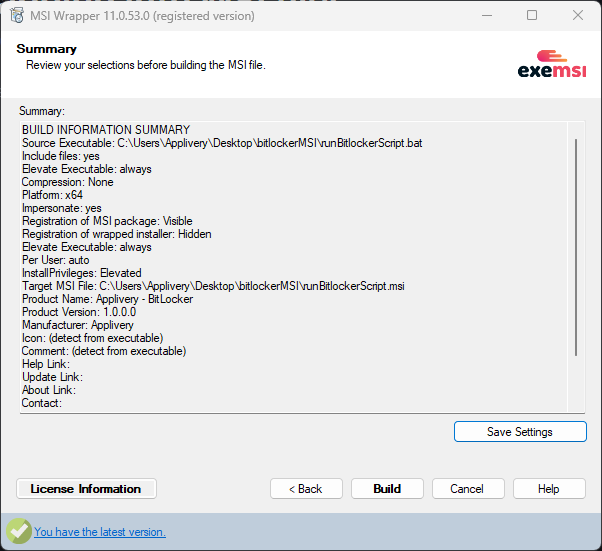Click 'Review your selections' subtitle text
Screen dimensions: 602x551
146,65
